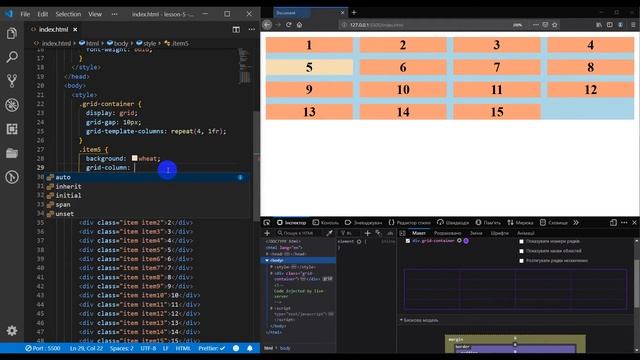Select 'span' autocomplete suggestion
Viewport: 640px width, 360px height.
point(63,204)
